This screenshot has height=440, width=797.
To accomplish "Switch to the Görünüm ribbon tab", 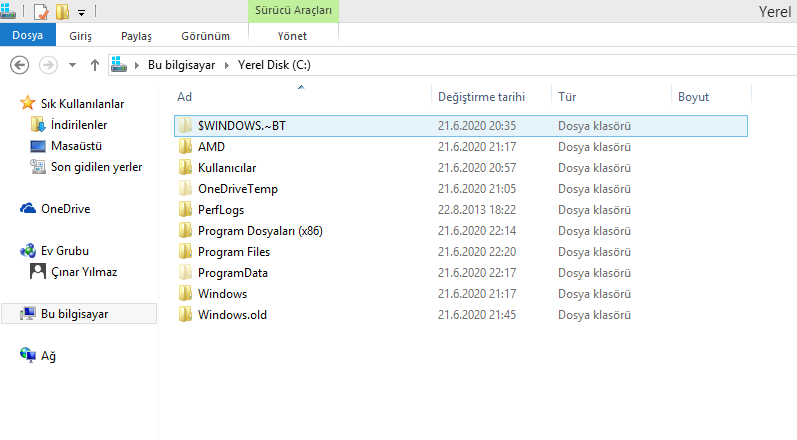I will [x=205, y=36].
